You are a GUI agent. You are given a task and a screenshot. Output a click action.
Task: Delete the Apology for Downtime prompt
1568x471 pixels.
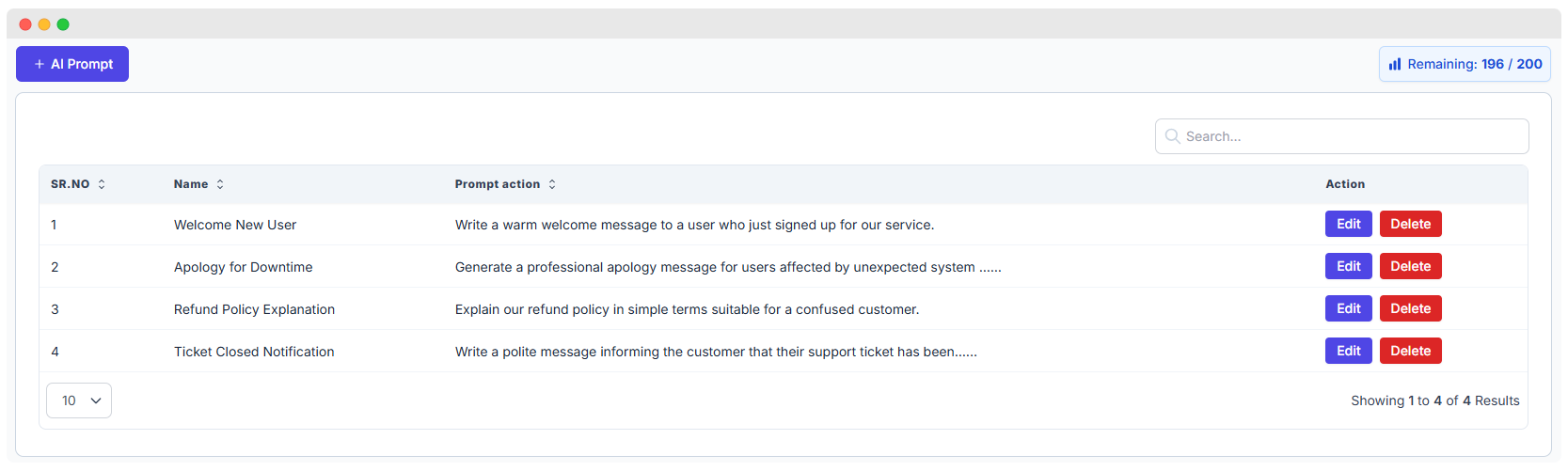1410,266
